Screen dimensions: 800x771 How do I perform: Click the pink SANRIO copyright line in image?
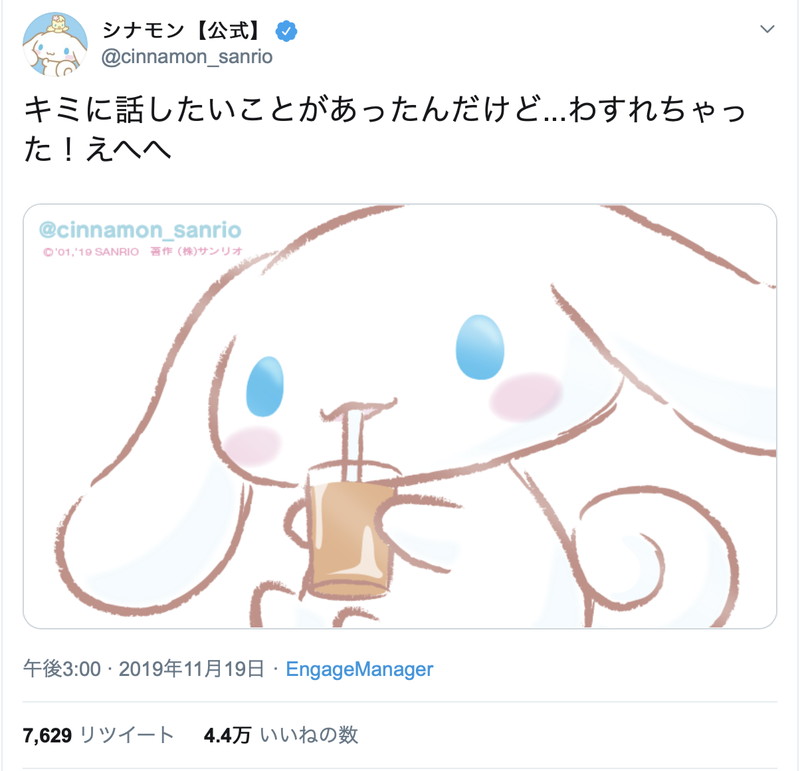click(143, 252)
